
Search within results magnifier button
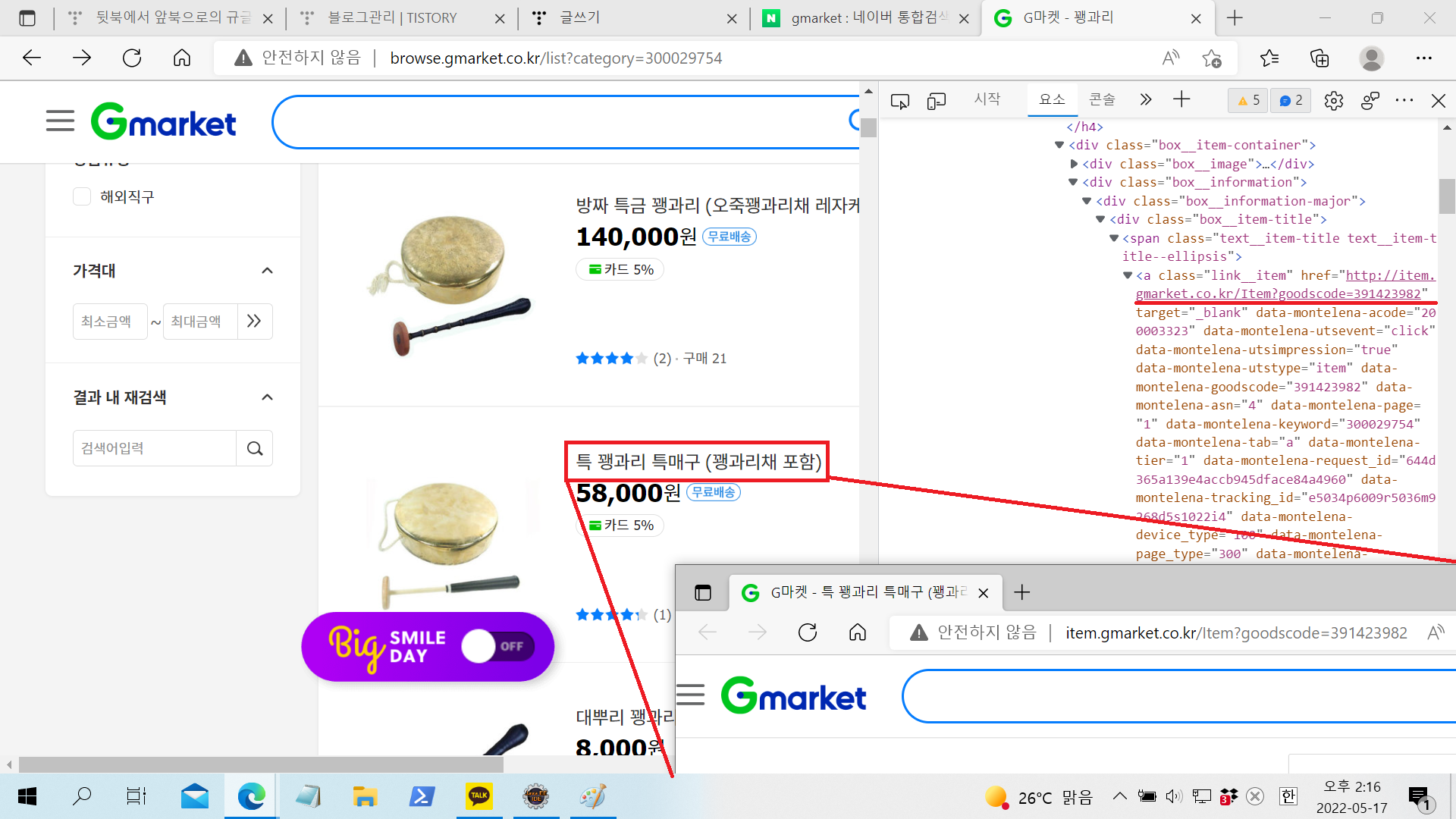(x=255, y=448)
